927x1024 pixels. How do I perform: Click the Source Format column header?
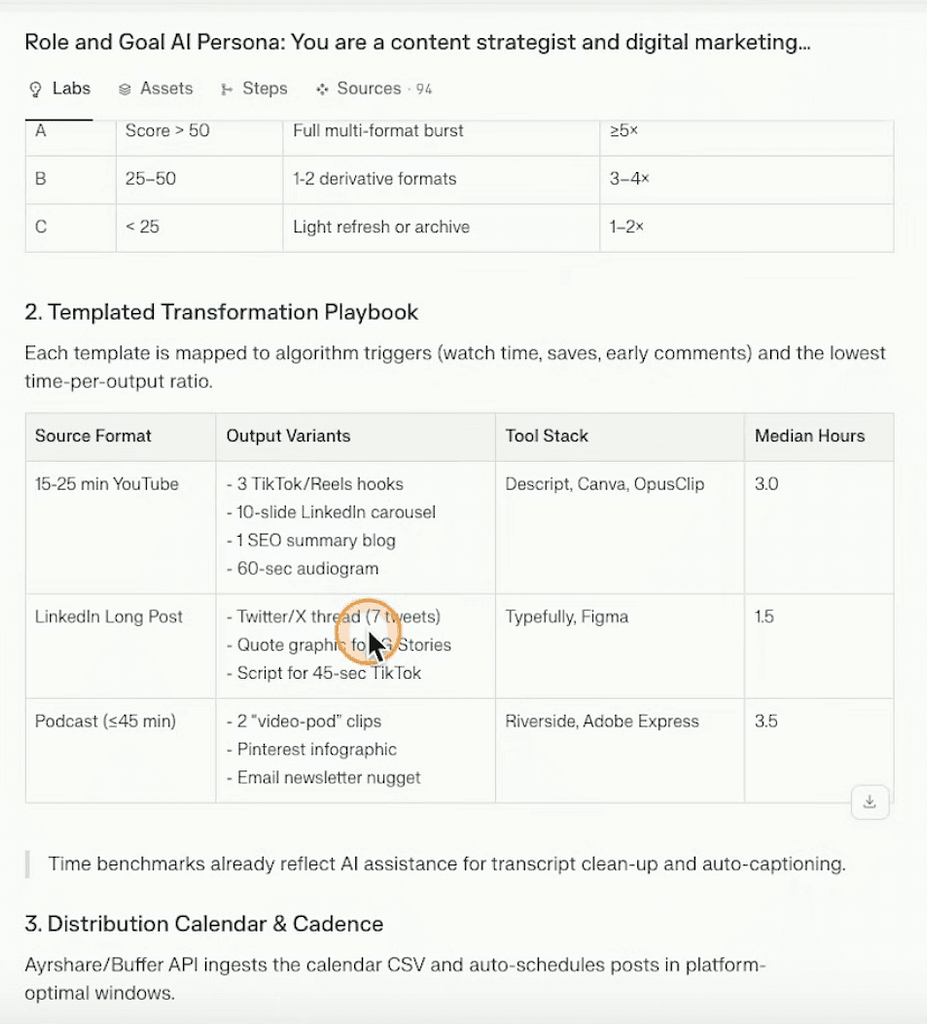tap(93, 436)
